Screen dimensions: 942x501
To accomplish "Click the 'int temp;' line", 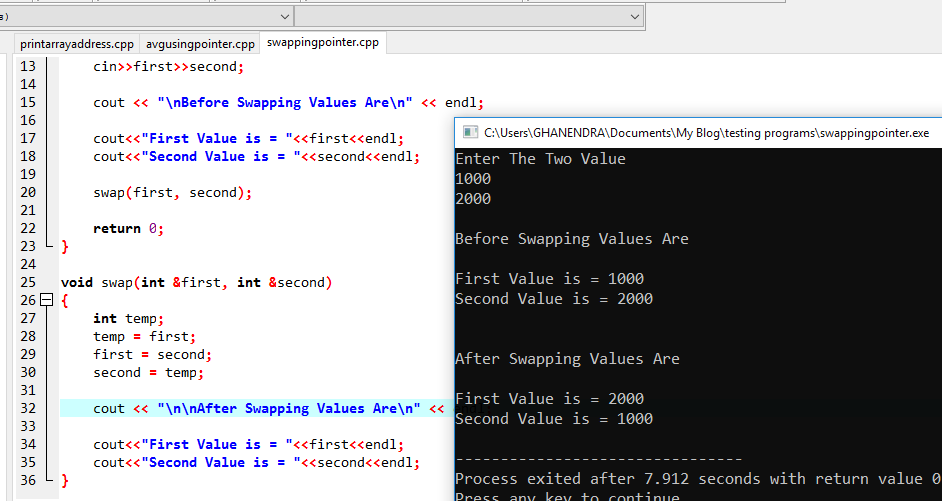I will [x=129, y=318].
